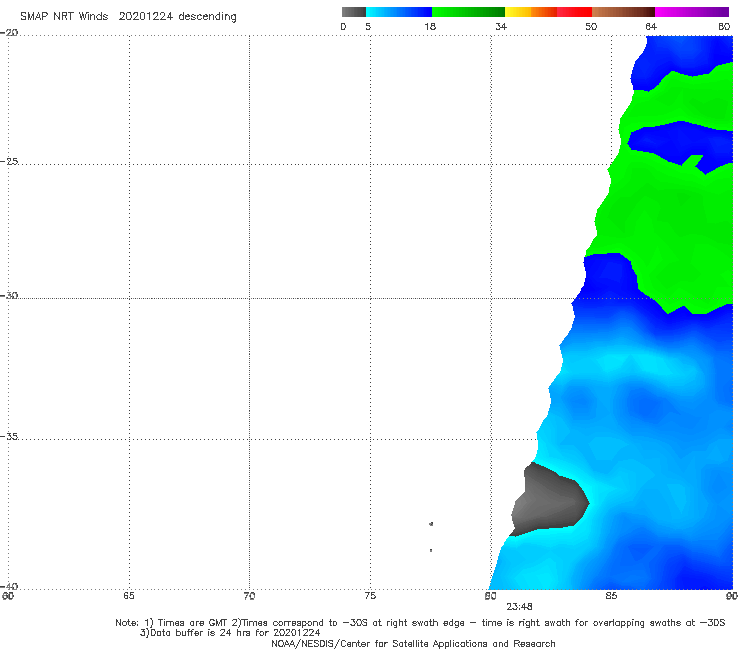Click the swath time label '23:48'

coord(520,607)
